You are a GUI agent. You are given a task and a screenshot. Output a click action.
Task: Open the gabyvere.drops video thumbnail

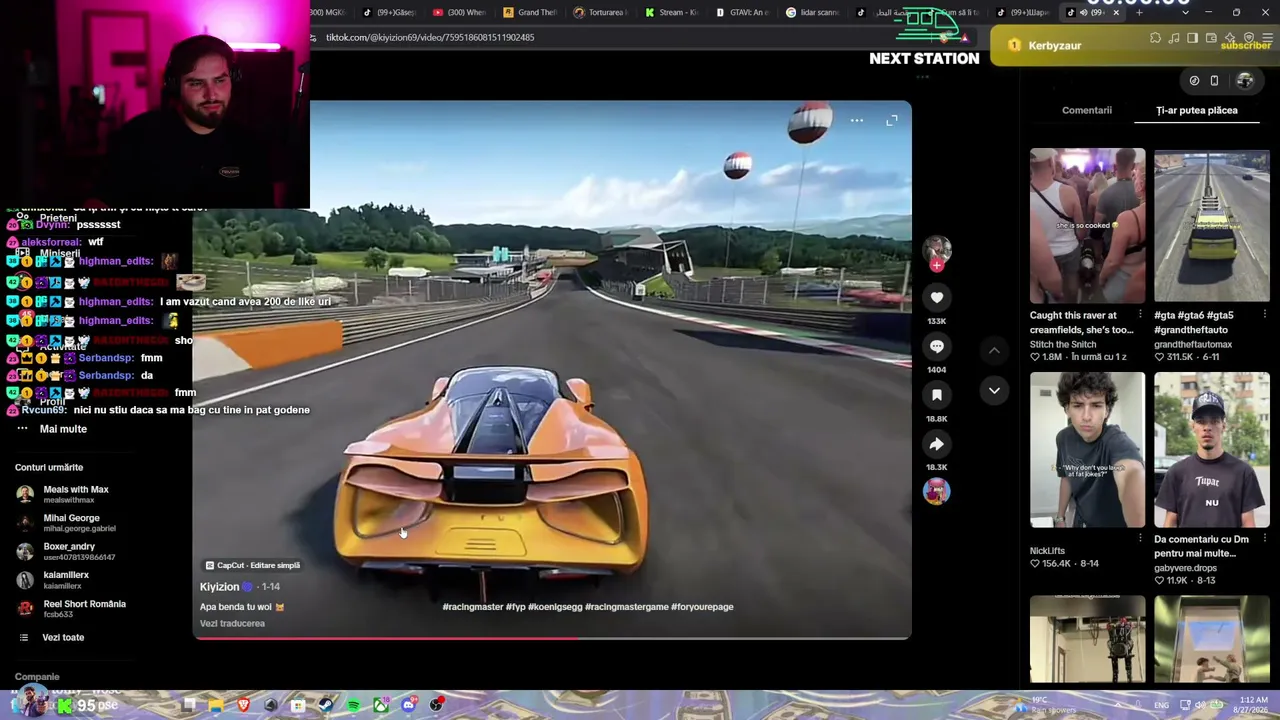1212,450
